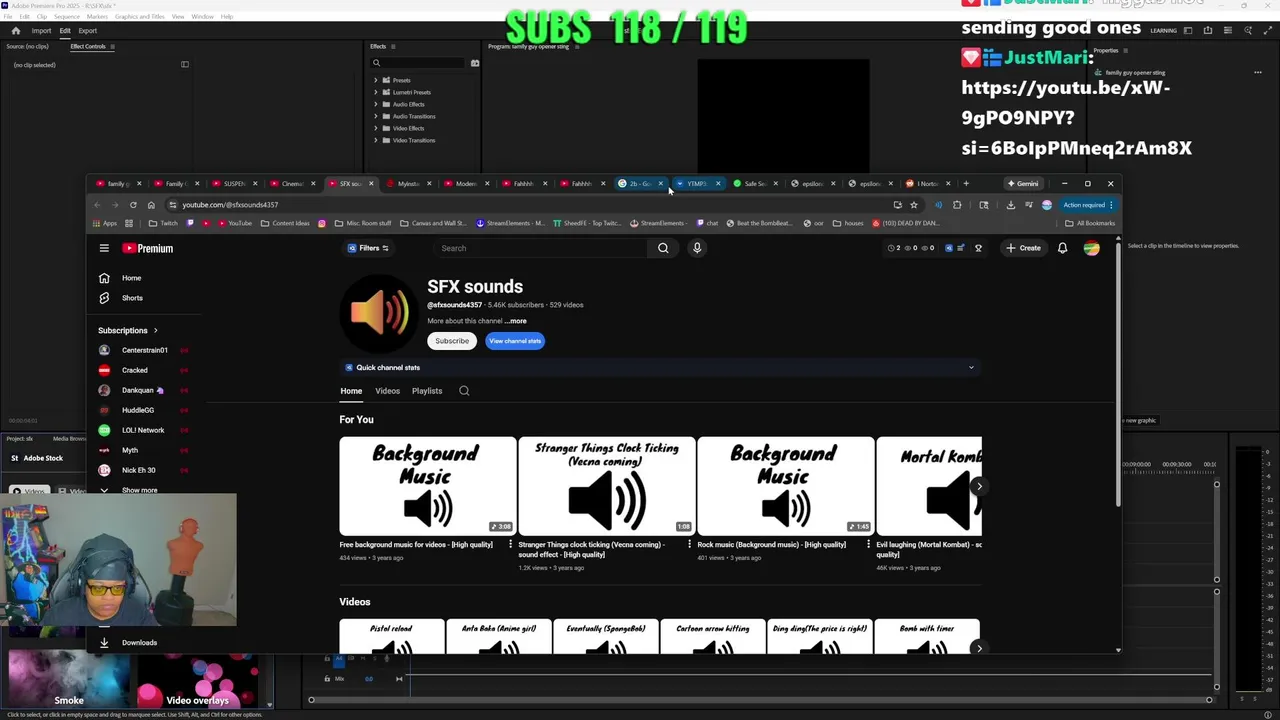Open Effect Controls panel menu icon

tap(112, 46)
